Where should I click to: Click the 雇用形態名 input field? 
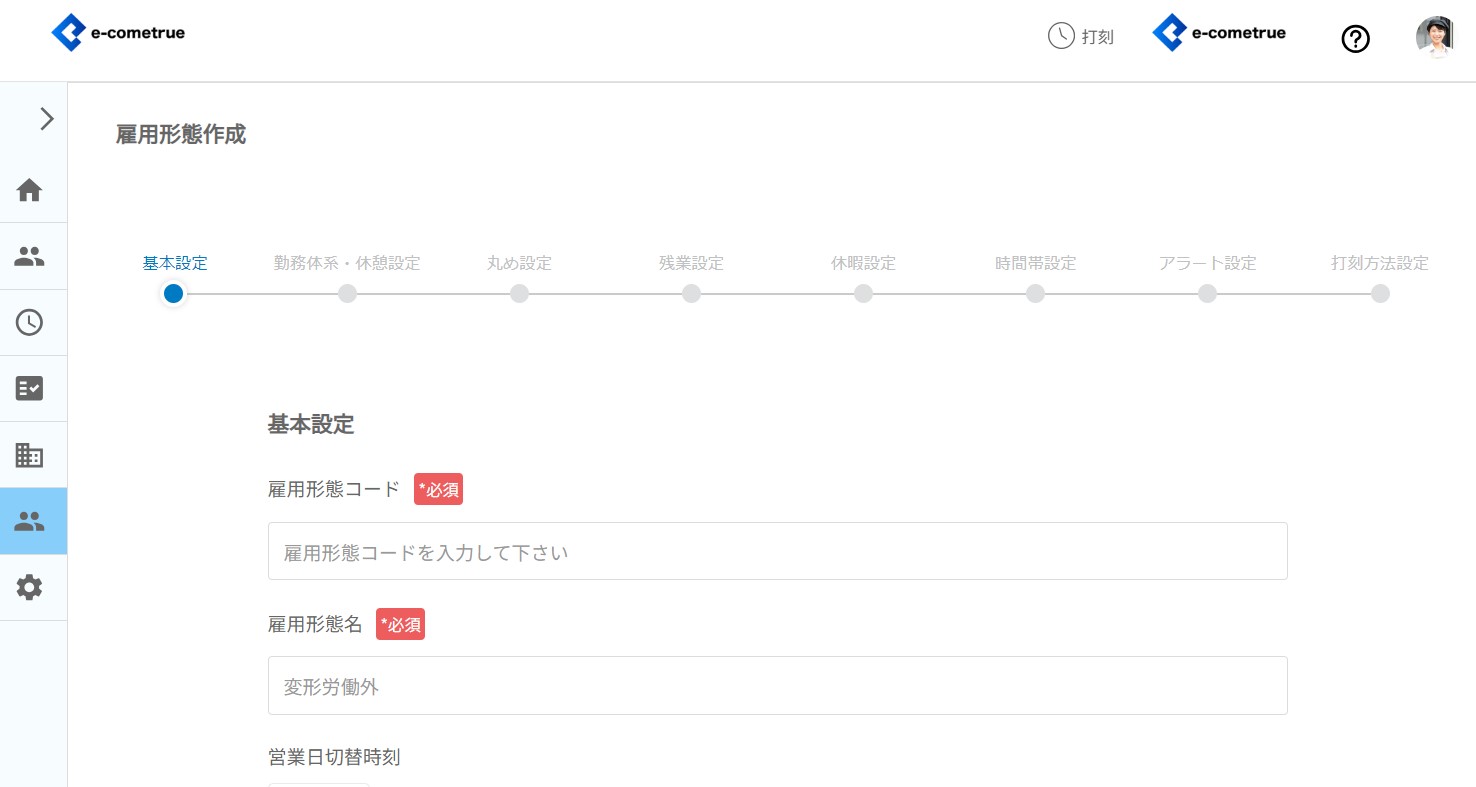tap(777, 686)
